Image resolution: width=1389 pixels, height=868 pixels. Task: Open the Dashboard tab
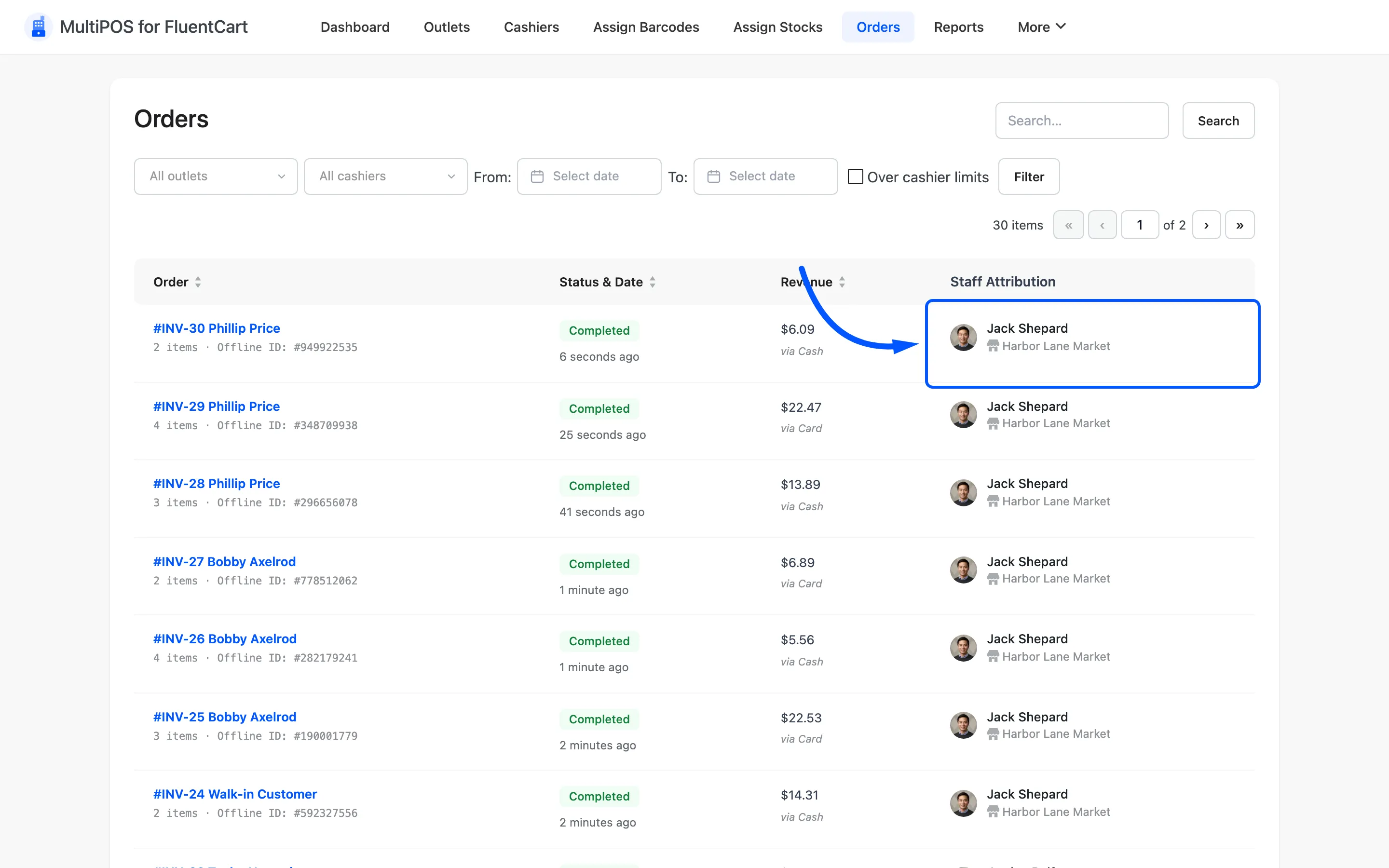(x=354, y=27)
